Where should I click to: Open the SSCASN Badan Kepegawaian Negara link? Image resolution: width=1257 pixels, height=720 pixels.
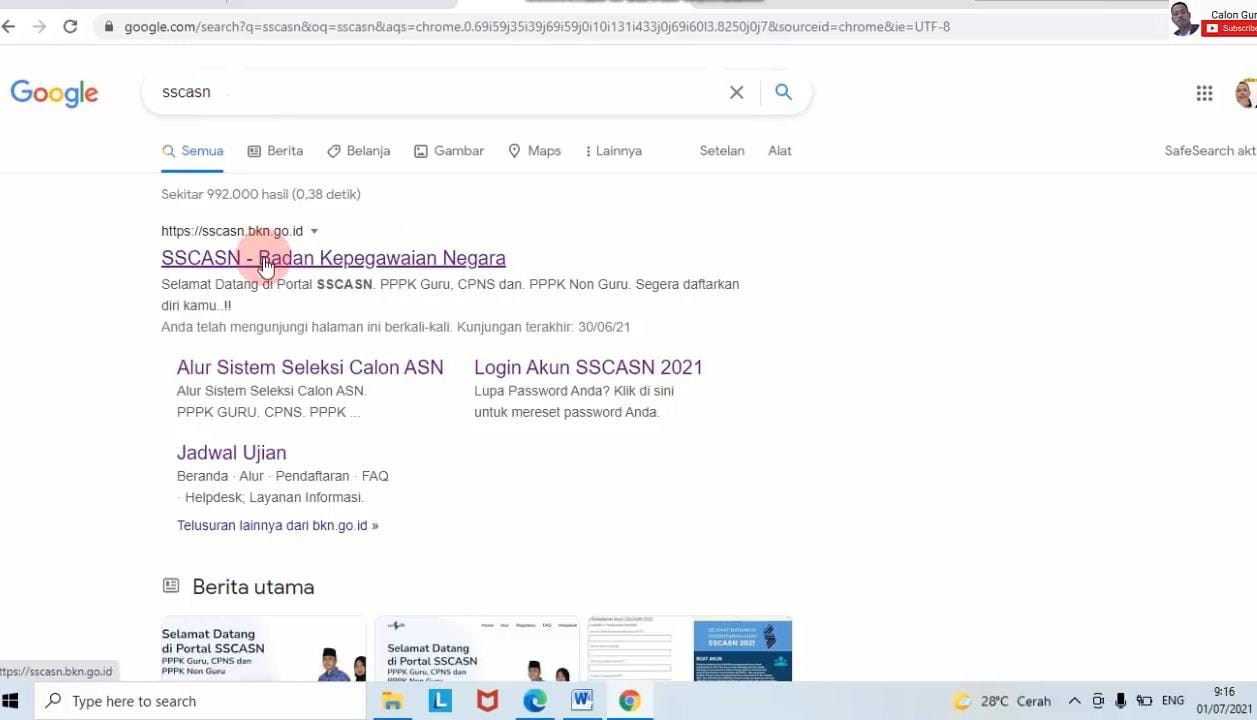pos(333,258)
